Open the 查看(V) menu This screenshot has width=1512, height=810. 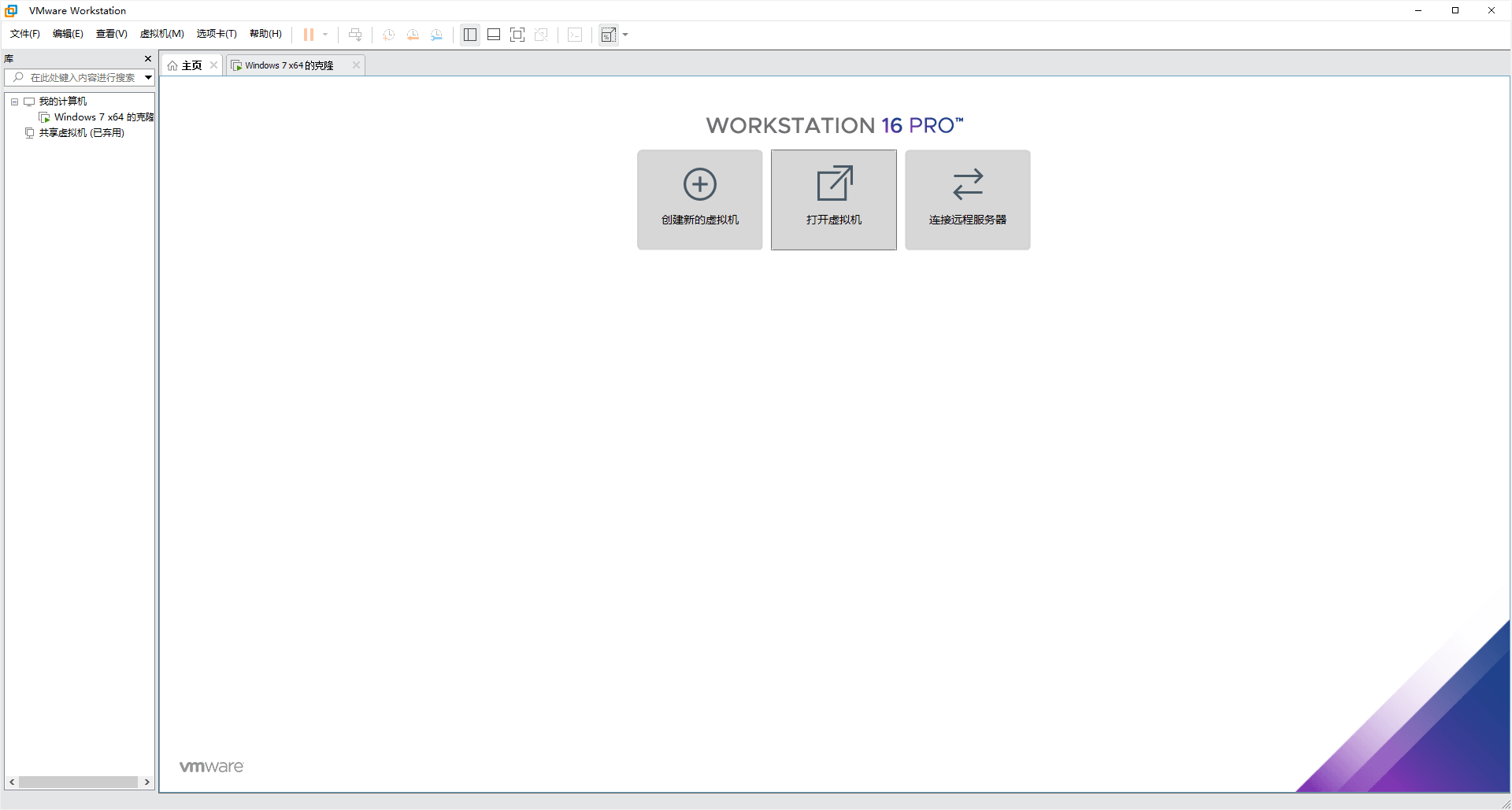pyautogui.click(x=111, y=34)
